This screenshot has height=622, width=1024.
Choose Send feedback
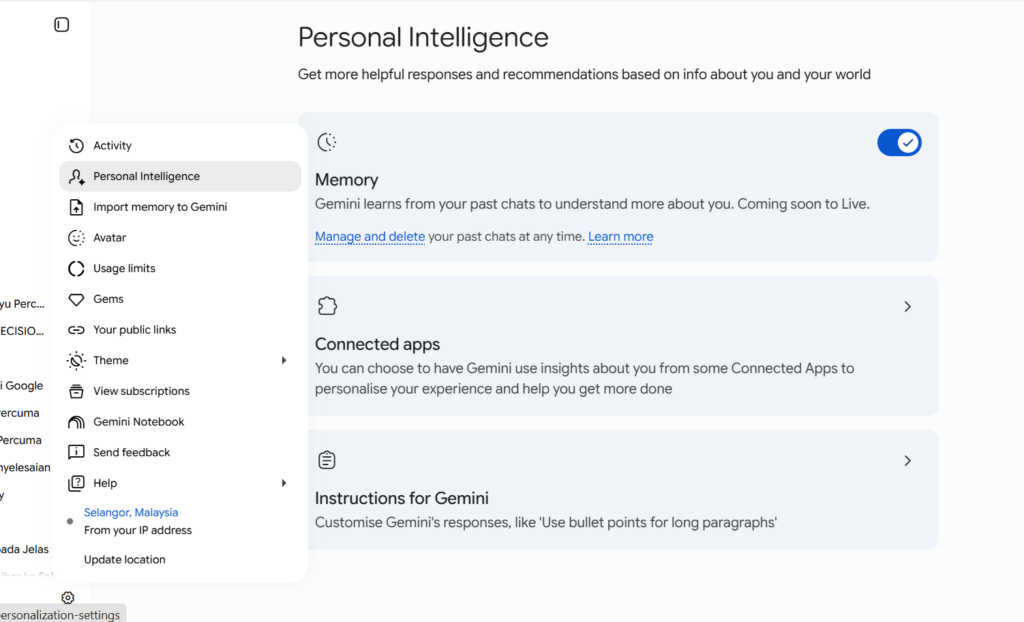click(180, 453)
